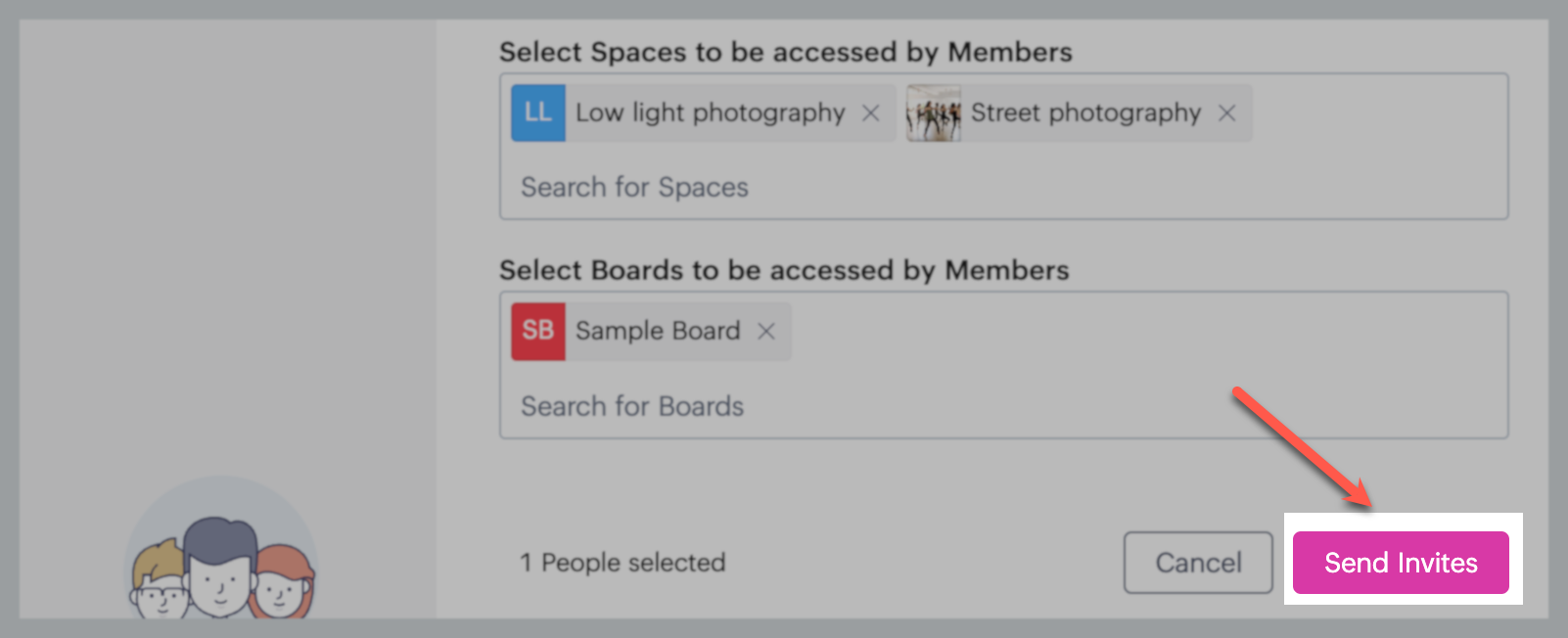1568x638 pixels.
Task: Select the Street photography tag label
Action: pyautogui.click(x=1085, y=114)
